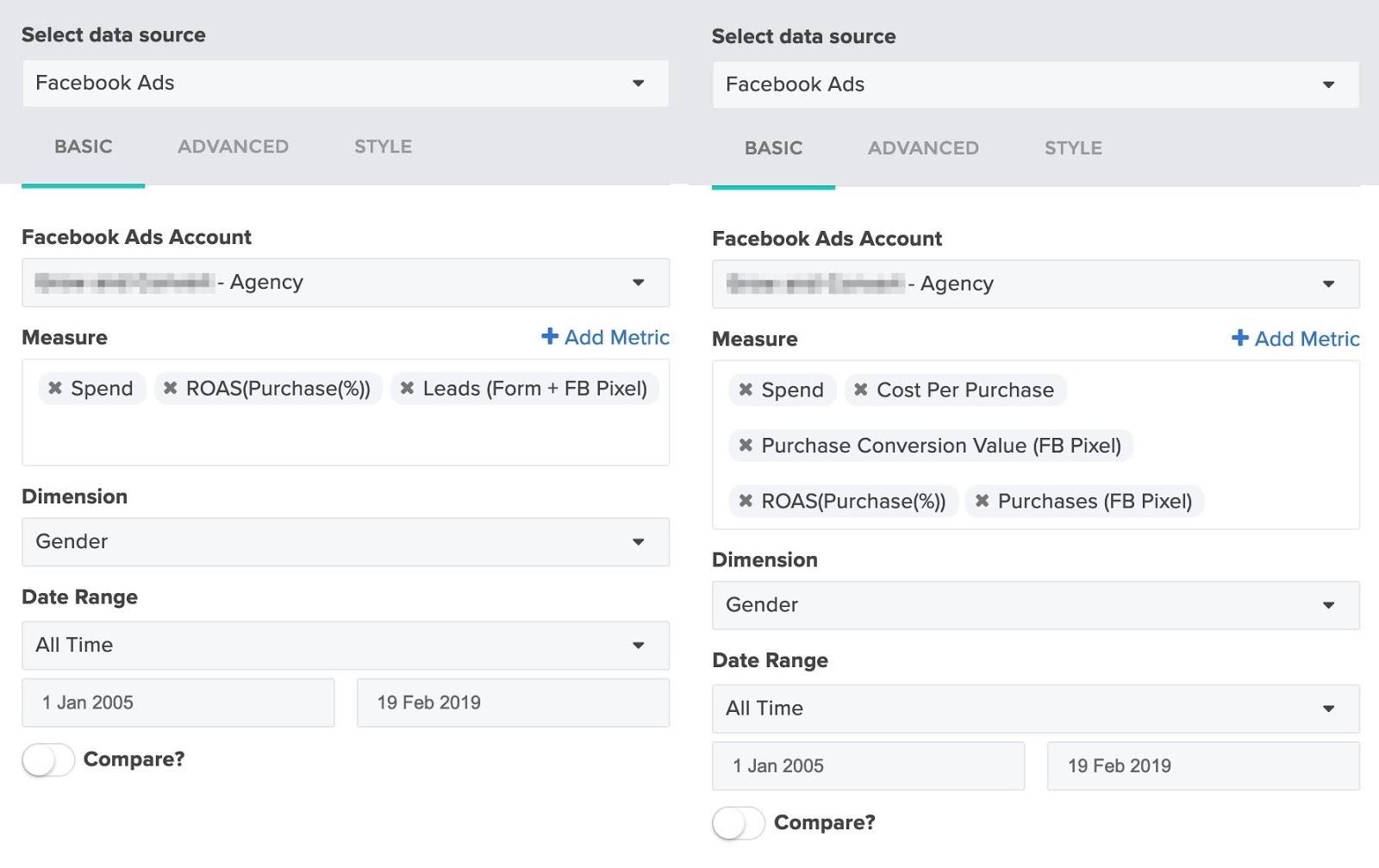The width and height of the screenshot is (1379, 868).
Task: Switch to STYLE tab in right panel
Action: (1074, 149)
